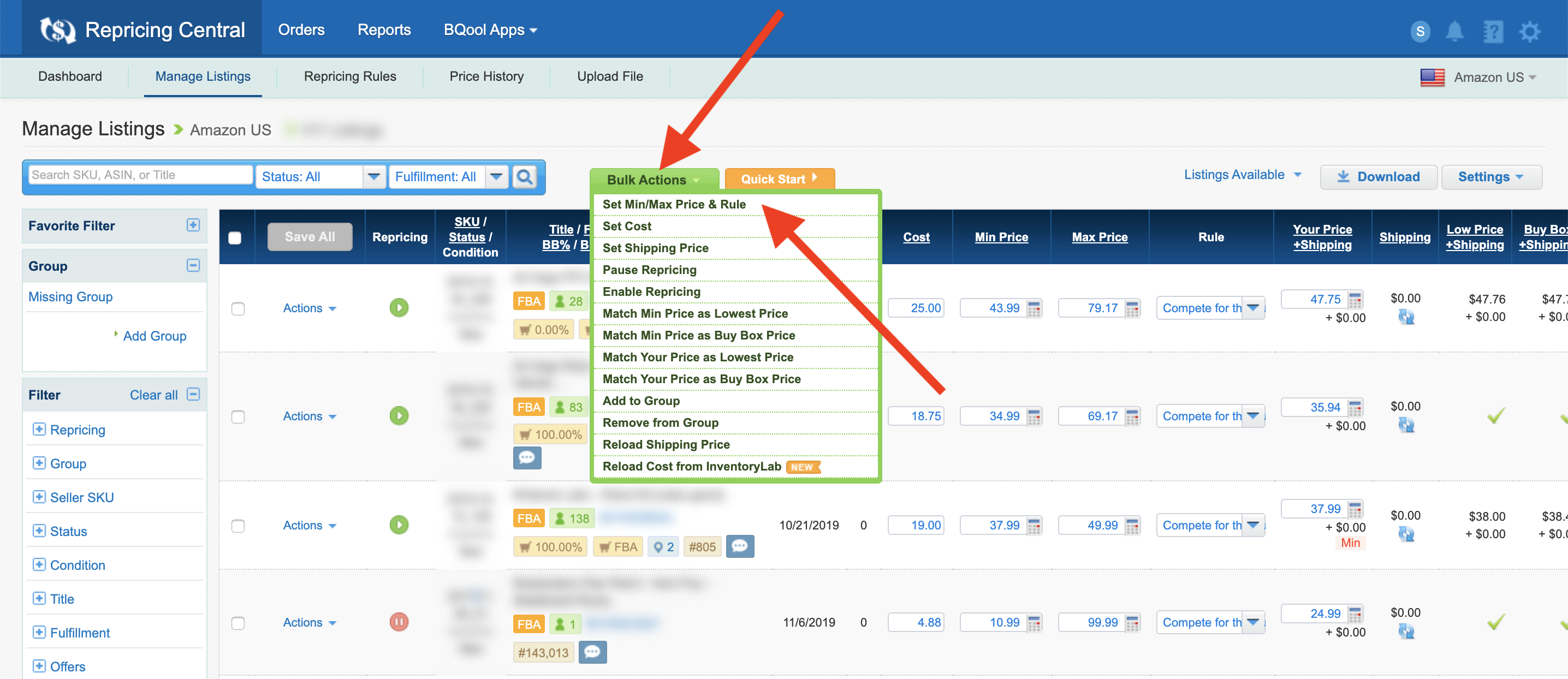1568x679 pixels.
Task: Click refresh shipping icon in 37.99 row
Action: coord(1405,534)
